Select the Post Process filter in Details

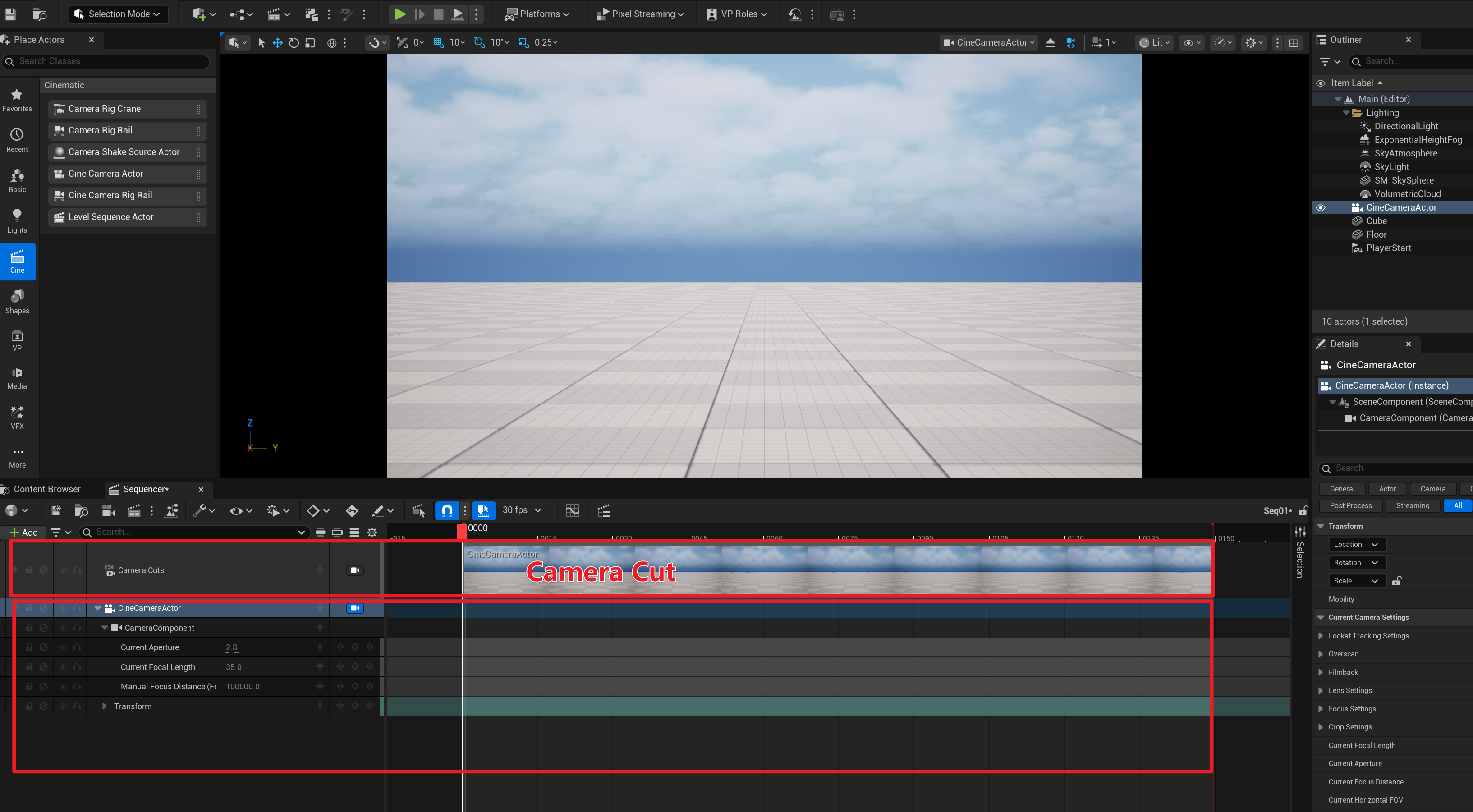[1351, 505]
